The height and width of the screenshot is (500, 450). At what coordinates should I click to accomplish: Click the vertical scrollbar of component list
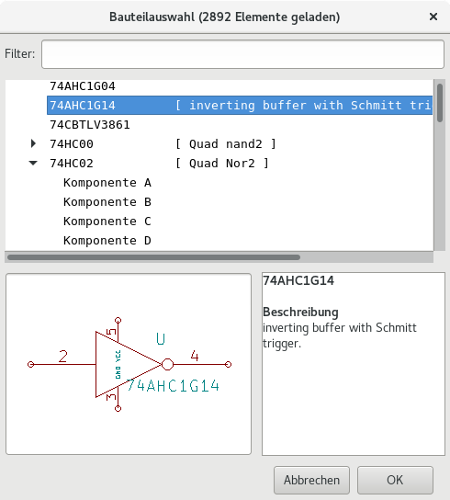[x=440, y=165]
